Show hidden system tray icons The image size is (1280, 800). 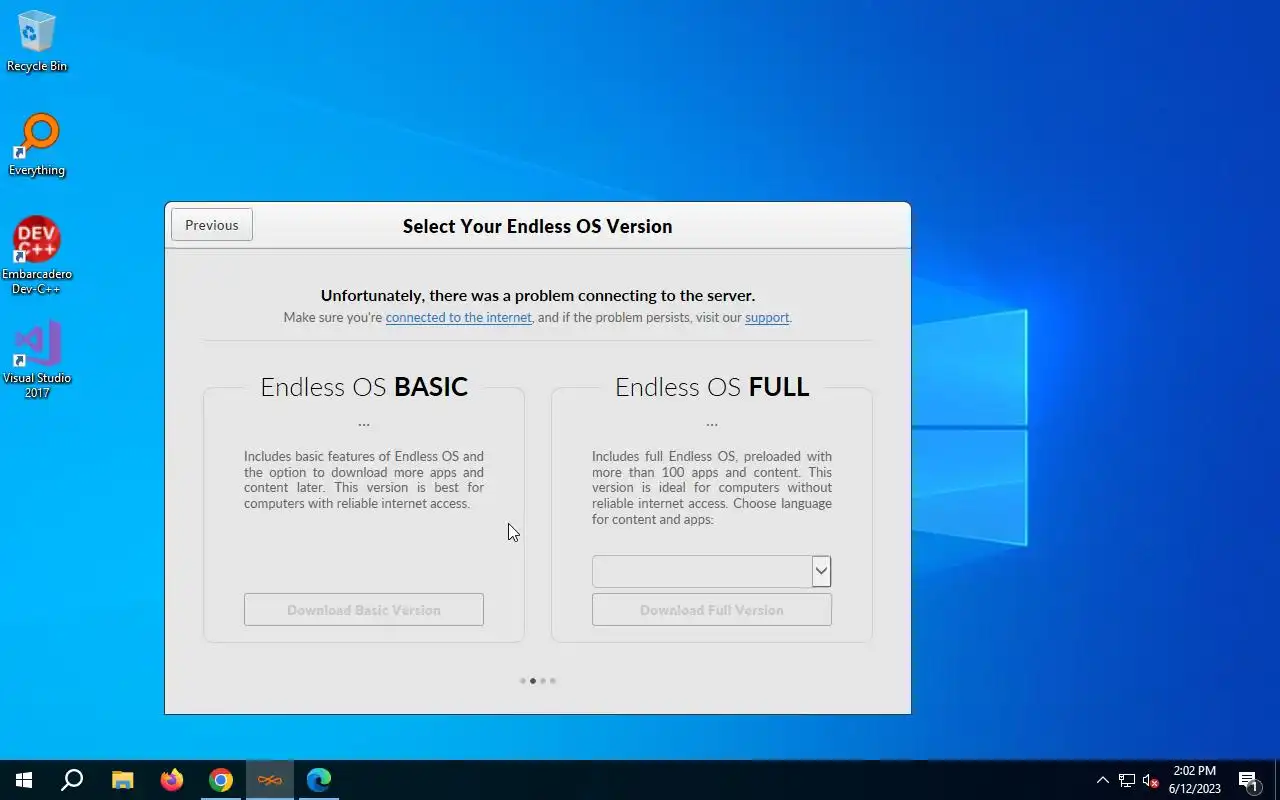click(x=1102, y=780)
